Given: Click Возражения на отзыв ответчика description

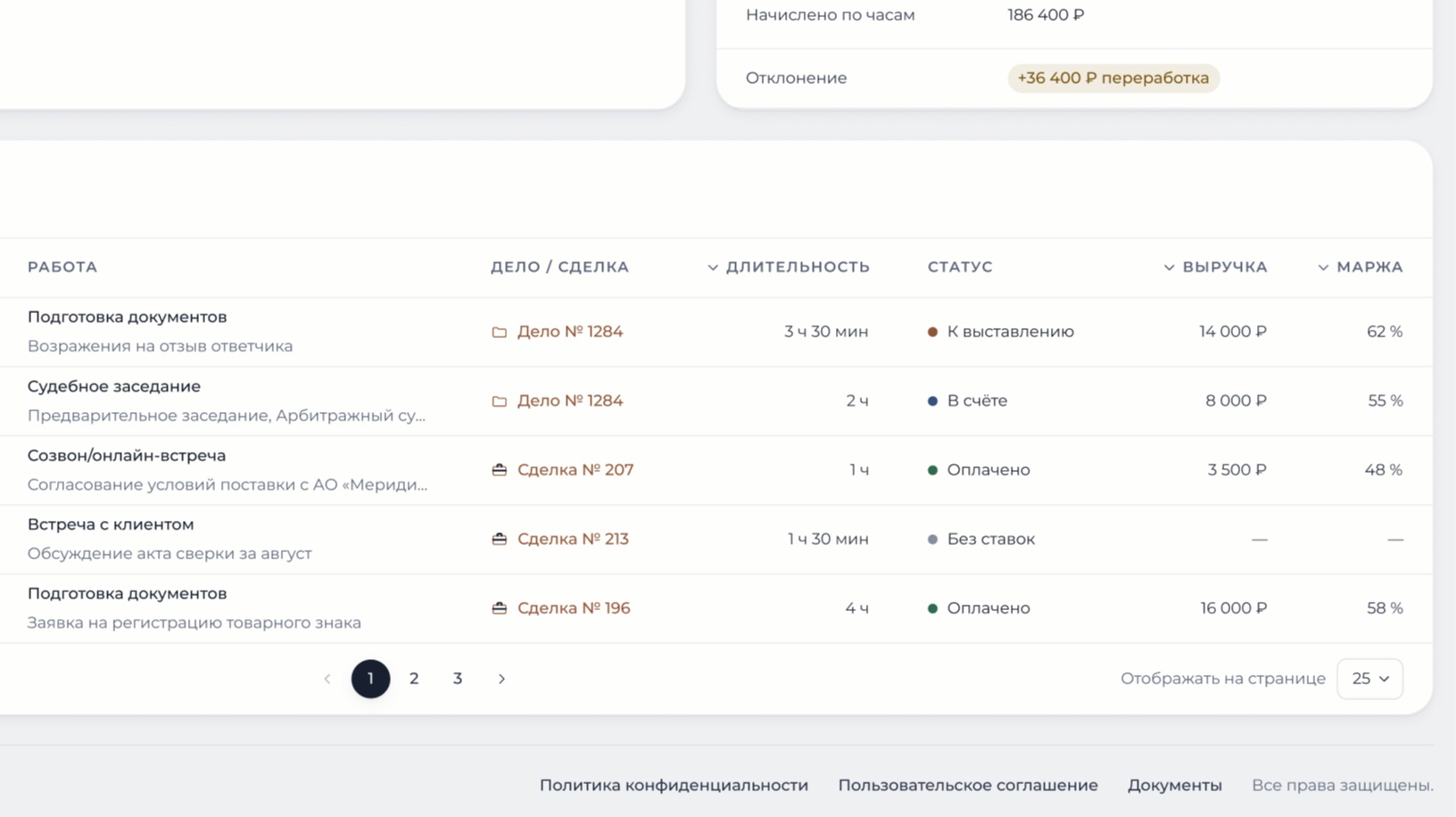Looking at the screenshot, I should [160, 346].
